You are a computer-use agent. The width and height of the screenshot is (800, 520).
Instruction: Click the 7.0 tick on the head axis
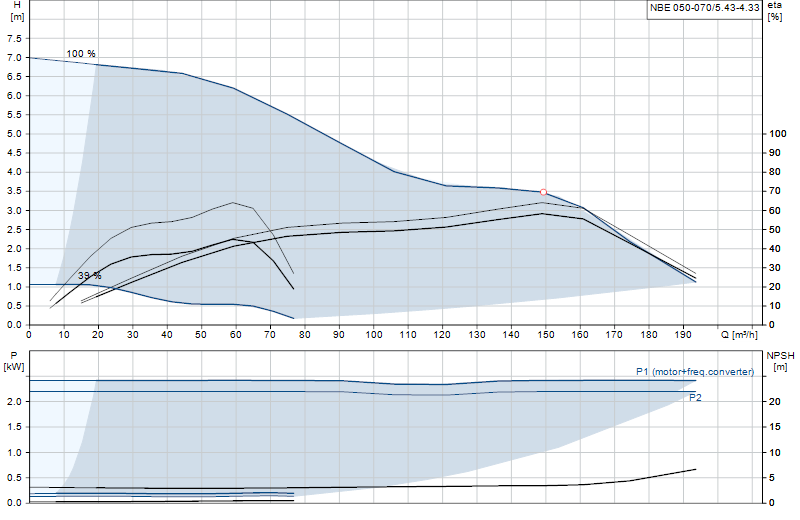[14, 58]
